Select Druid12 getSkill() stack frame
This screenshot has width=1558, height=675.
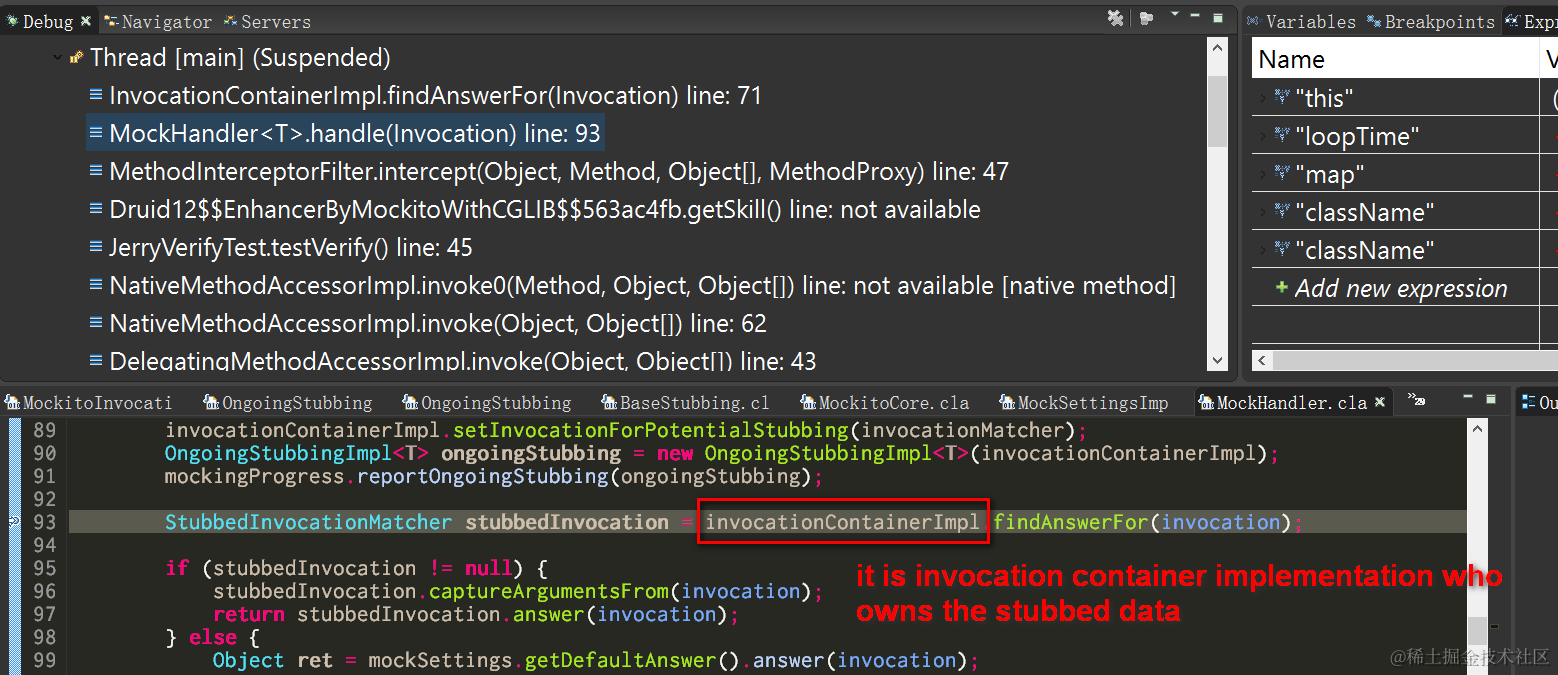click(x=545, y=210)
